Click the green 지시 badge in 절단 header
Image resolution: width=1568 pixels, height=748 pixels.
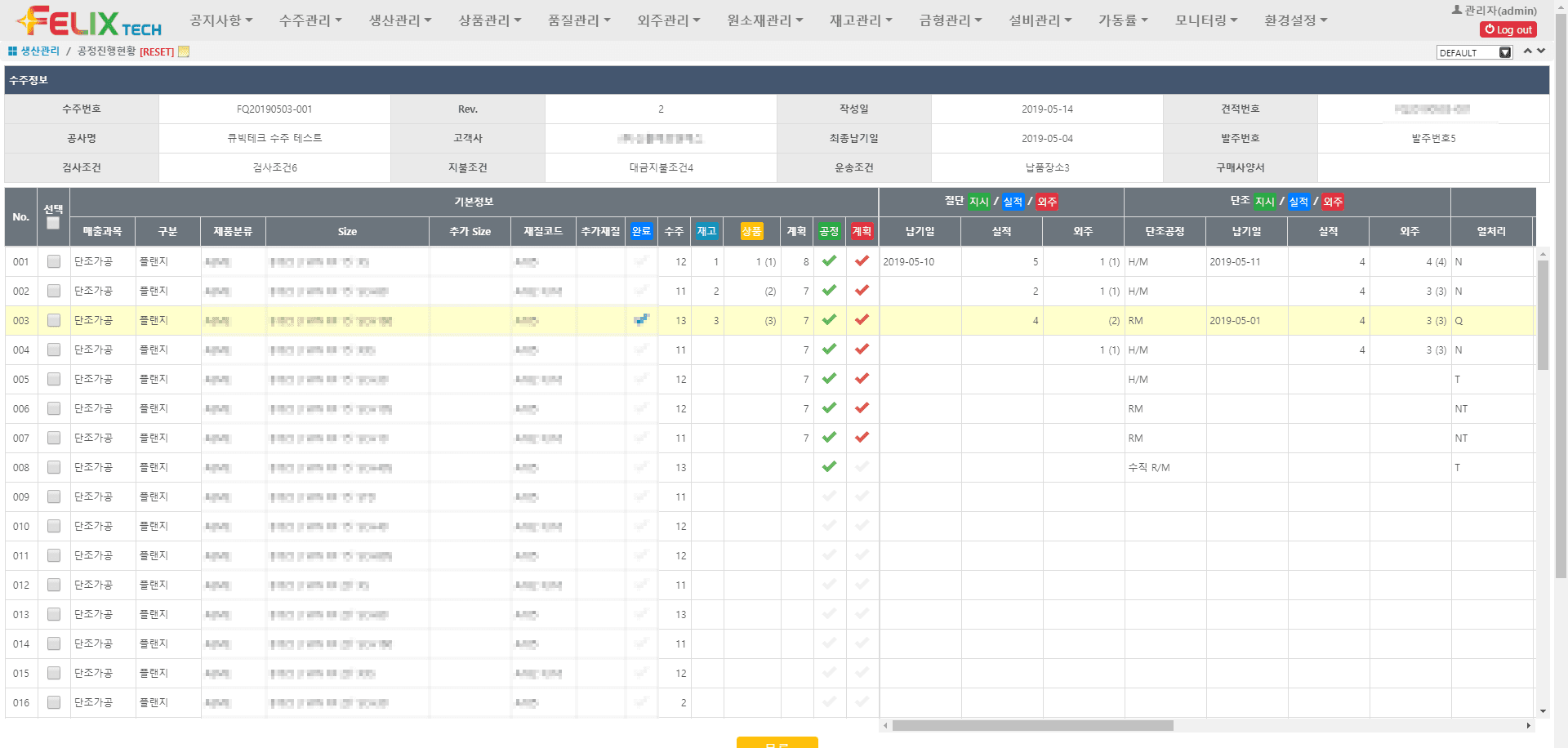tap(978, 201)
